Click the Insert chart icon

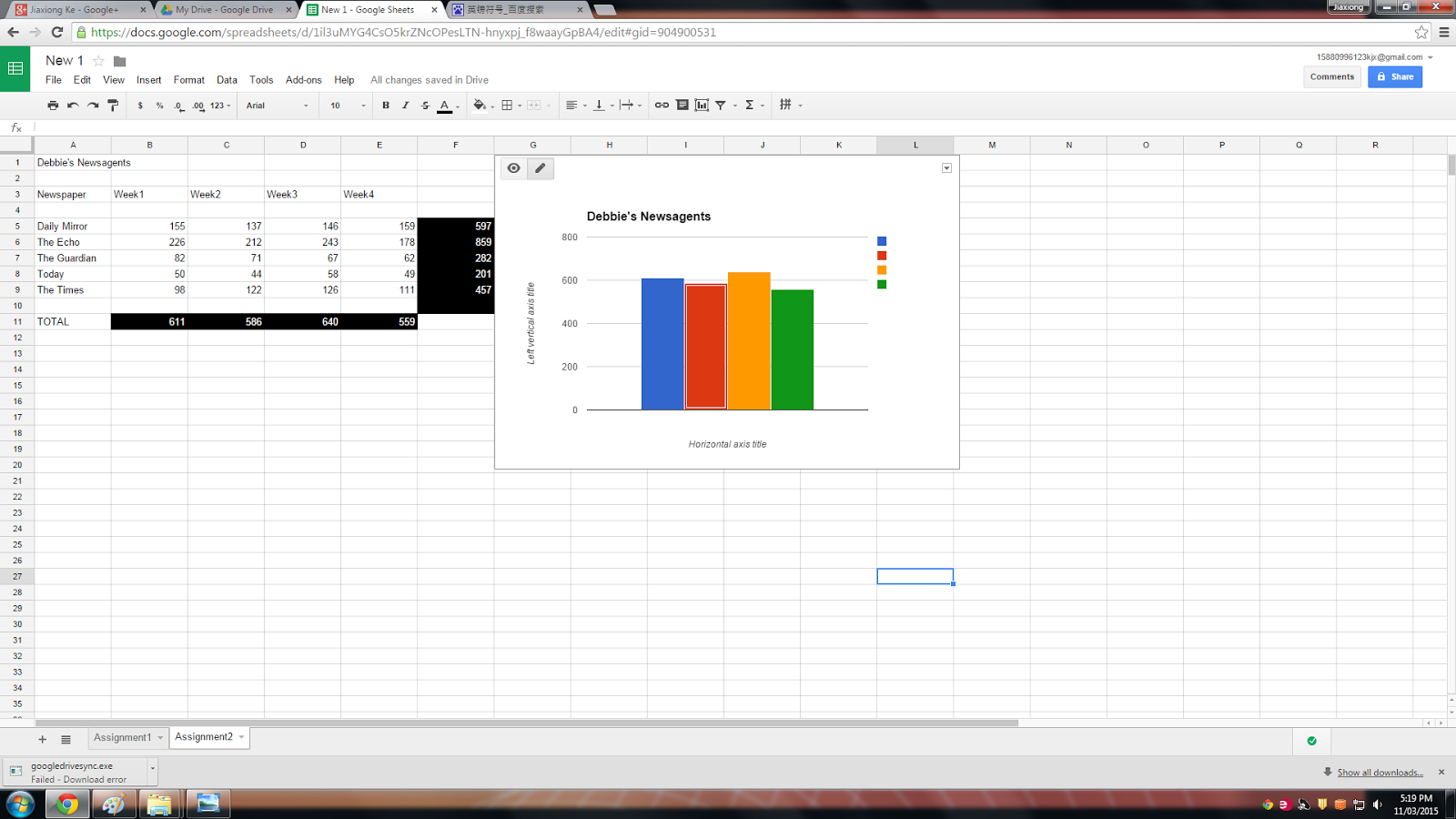(701, 105)
